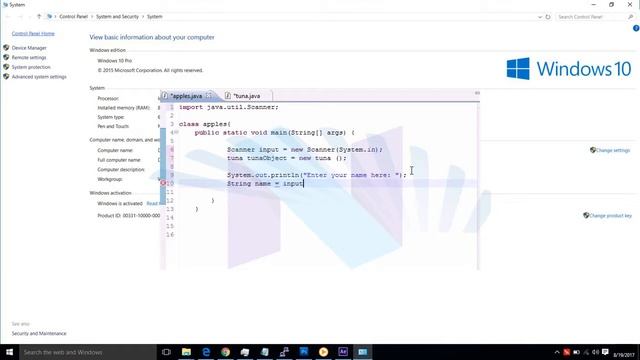Open After Effects from the taskbar

343,352
